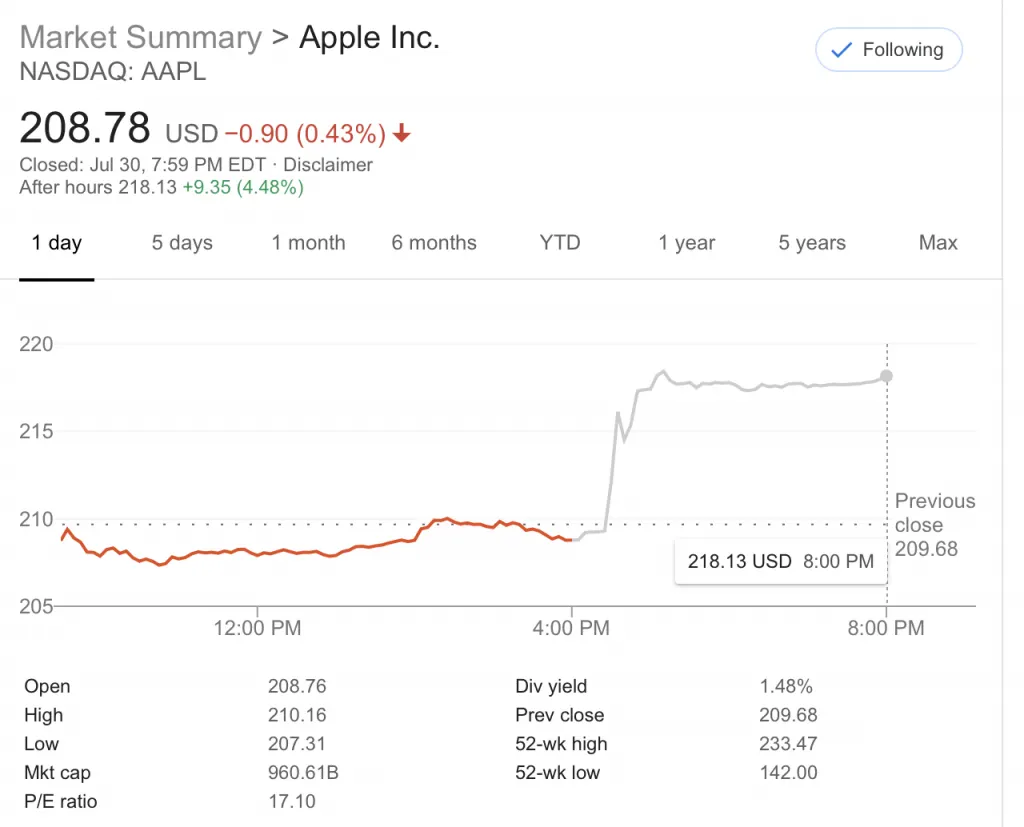
Task: Show the 6 months chart view
Action: click(x=434, y=243)
